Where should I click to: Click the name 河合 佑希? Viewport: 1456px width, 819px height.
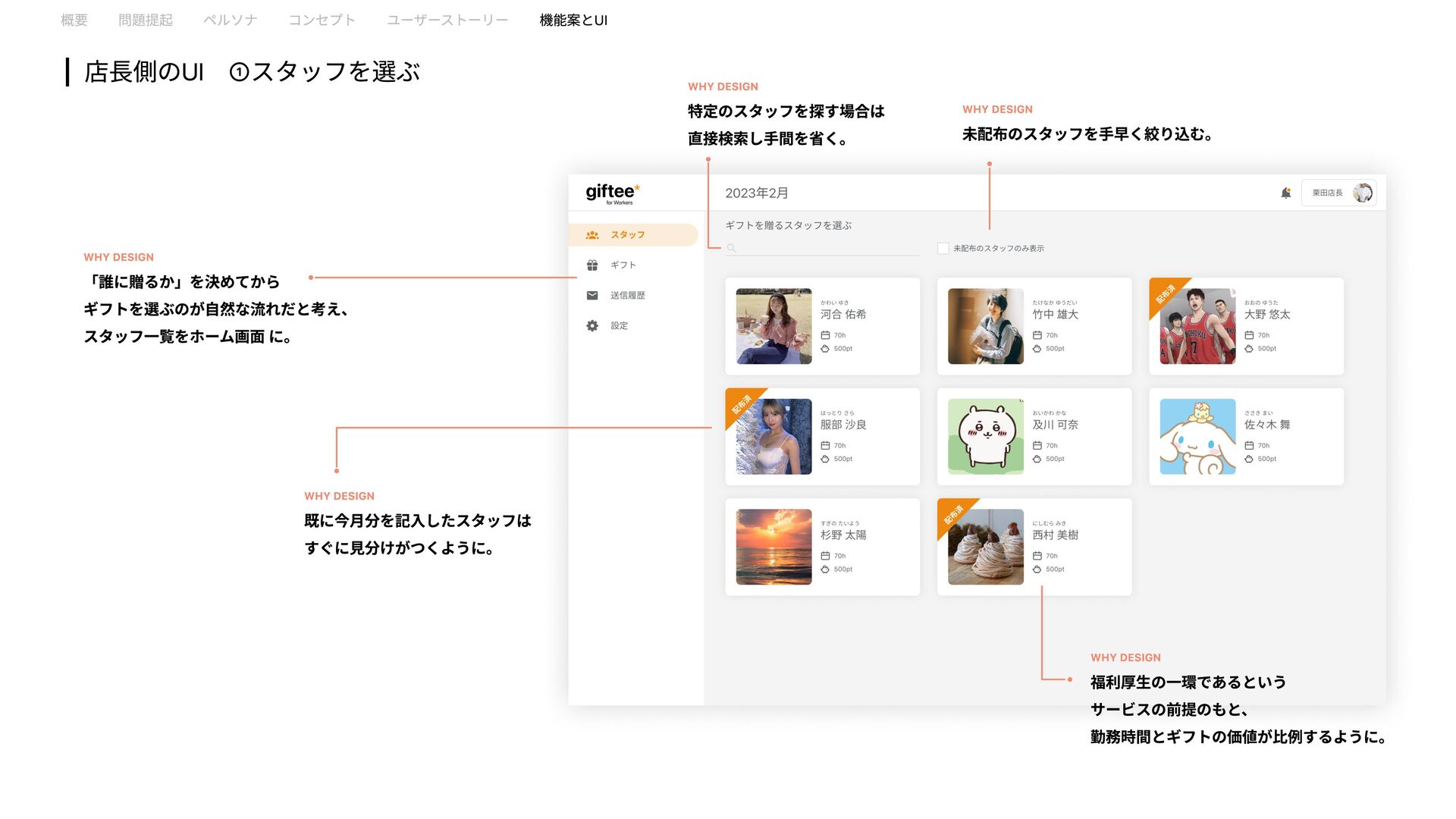[x=843, y=314]
